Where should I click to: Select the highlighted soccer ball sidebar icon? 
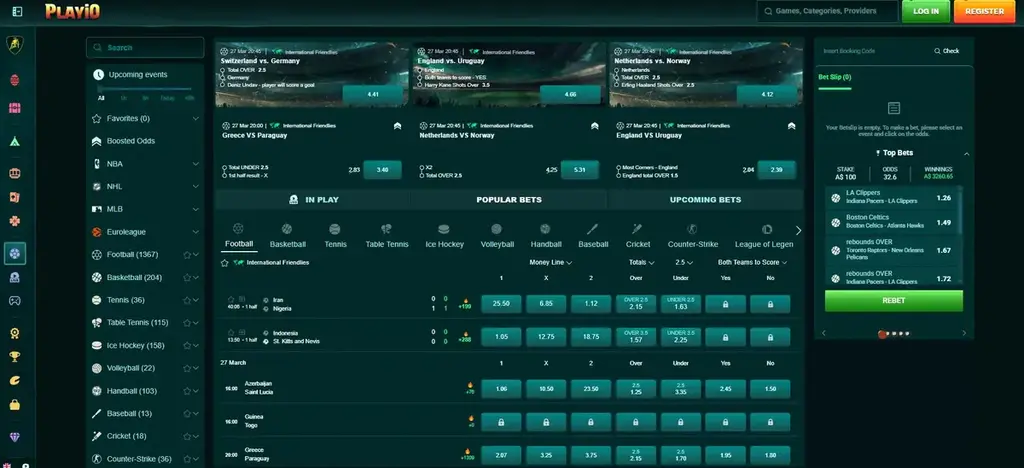click(14, 253)
